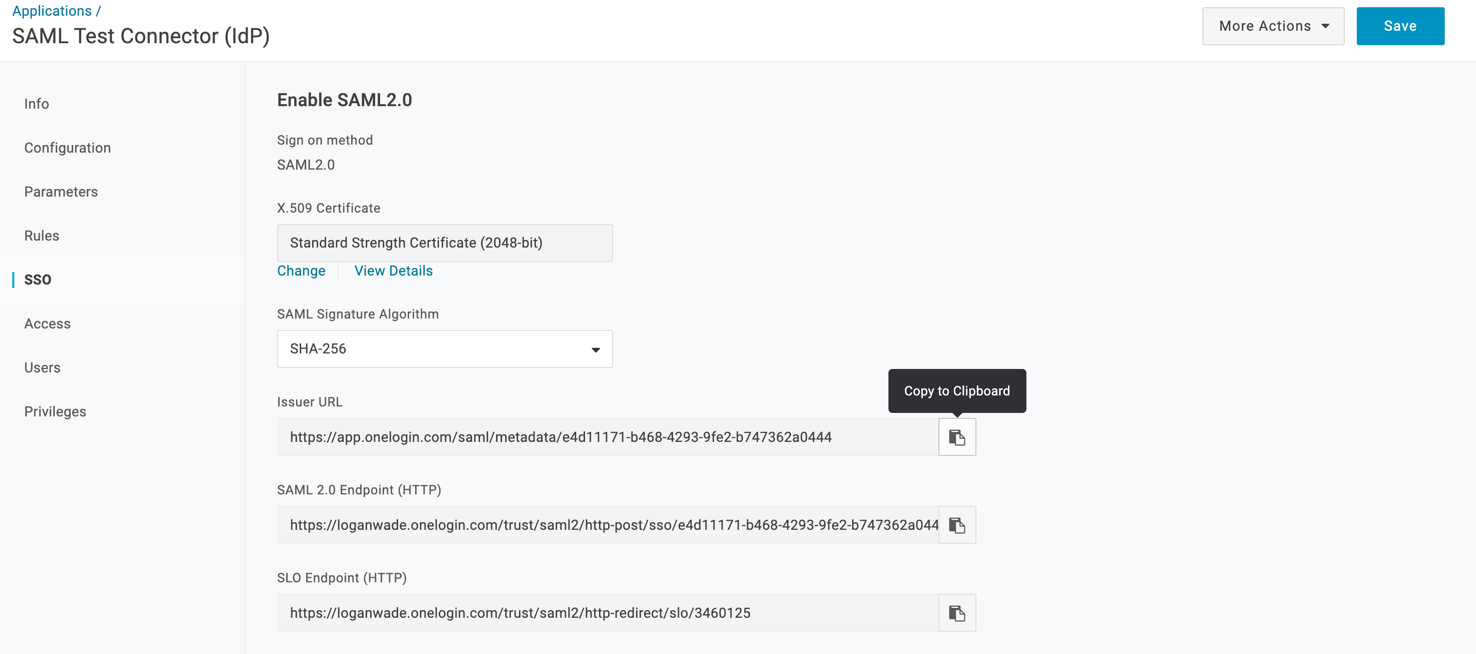The image size is (1476, 654).
Task: Copy the SAML 2.0 Endpoint to clipboard
Action: [956, 524]
